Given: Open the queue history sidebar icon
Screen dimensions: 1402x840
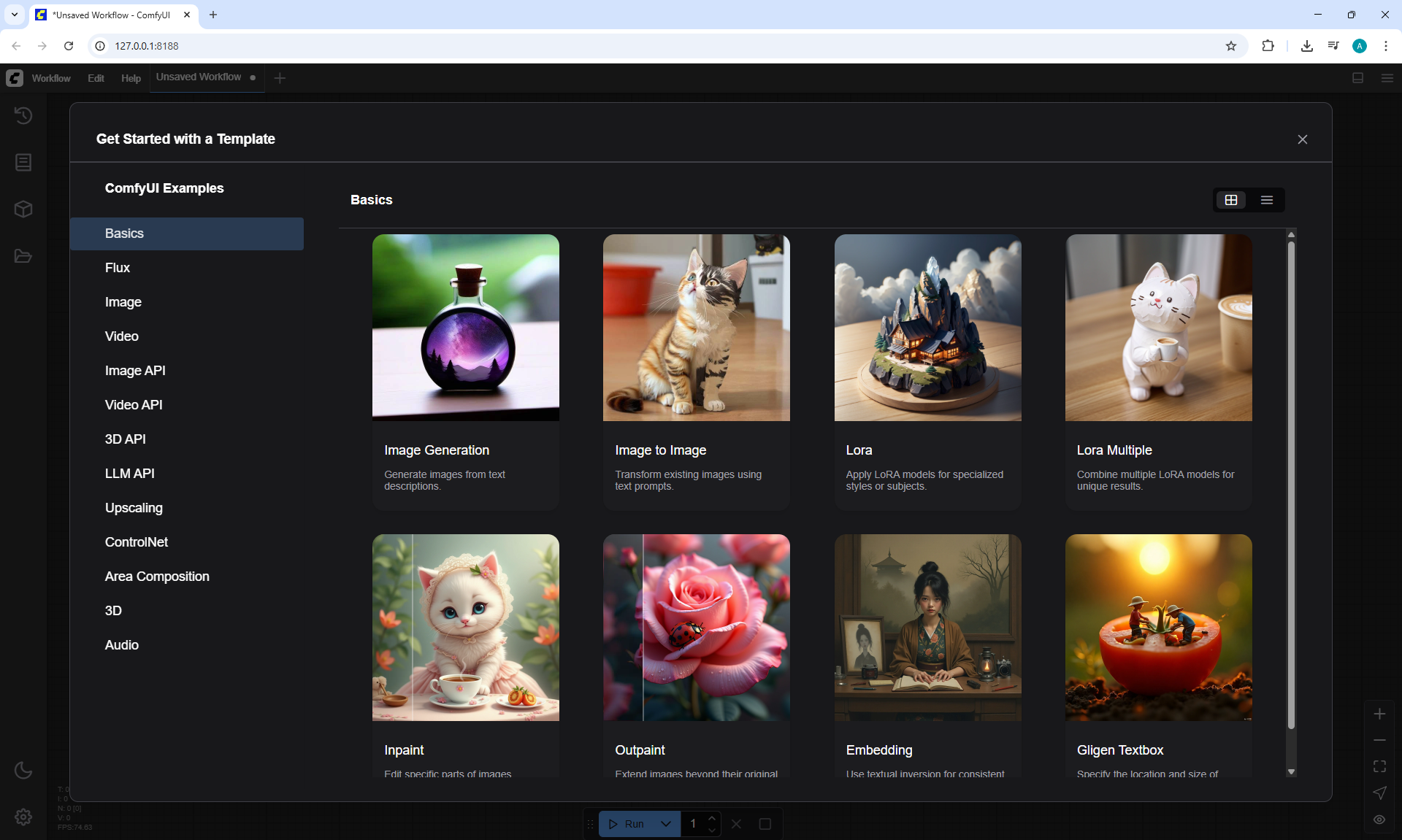Looking at the screenshot, I should pos(23,115).
